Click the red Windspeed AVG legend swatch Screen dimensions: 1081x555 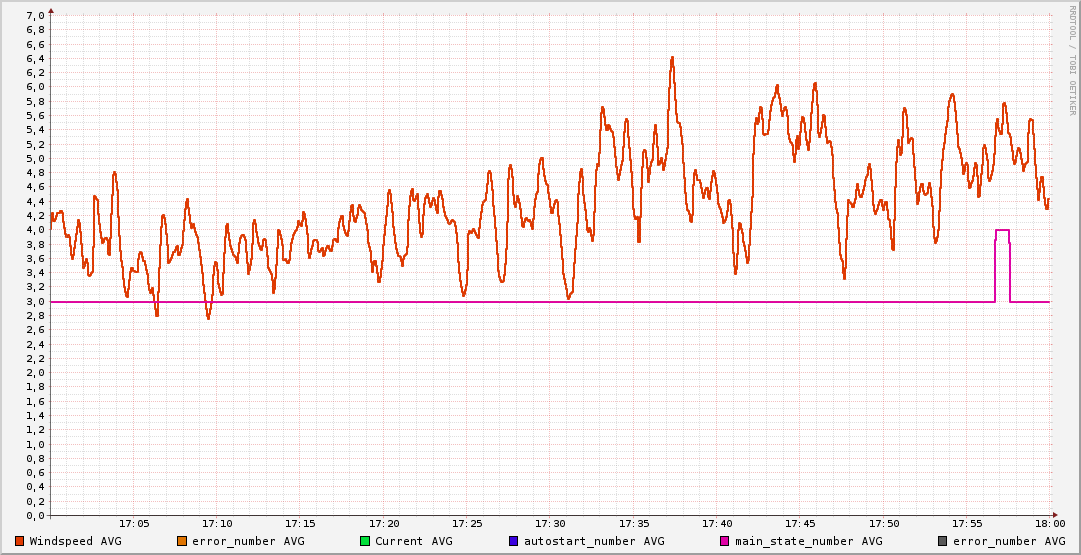tap(20, 541)
